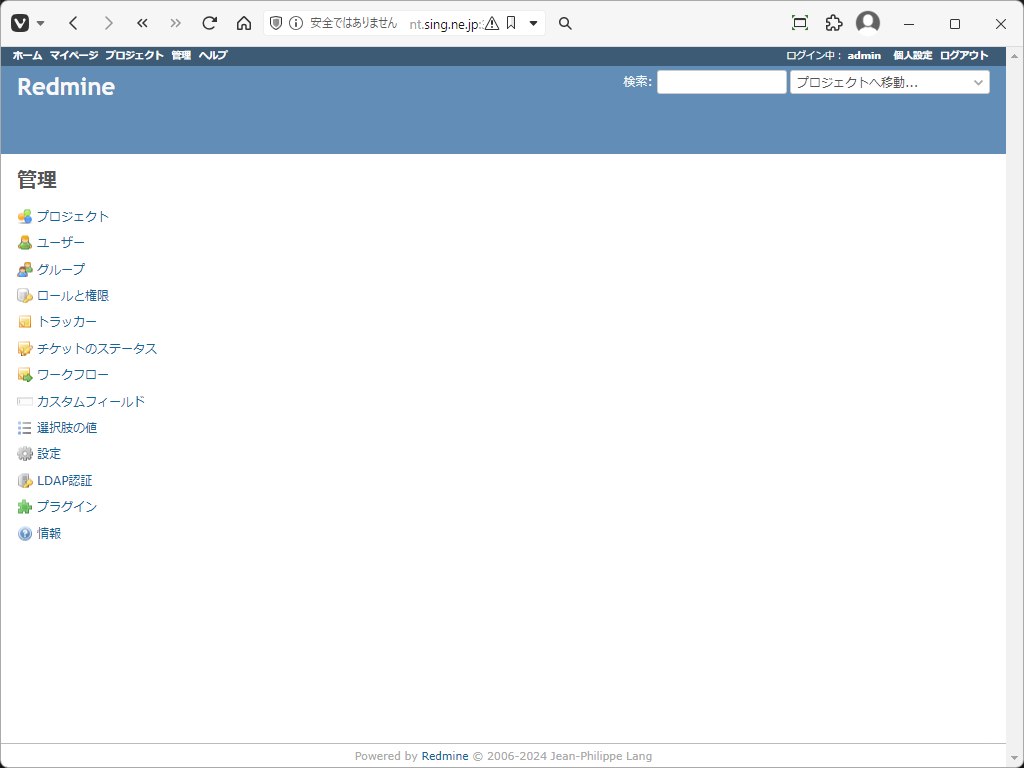Click the gear icon beside 設定

(25, 454)
